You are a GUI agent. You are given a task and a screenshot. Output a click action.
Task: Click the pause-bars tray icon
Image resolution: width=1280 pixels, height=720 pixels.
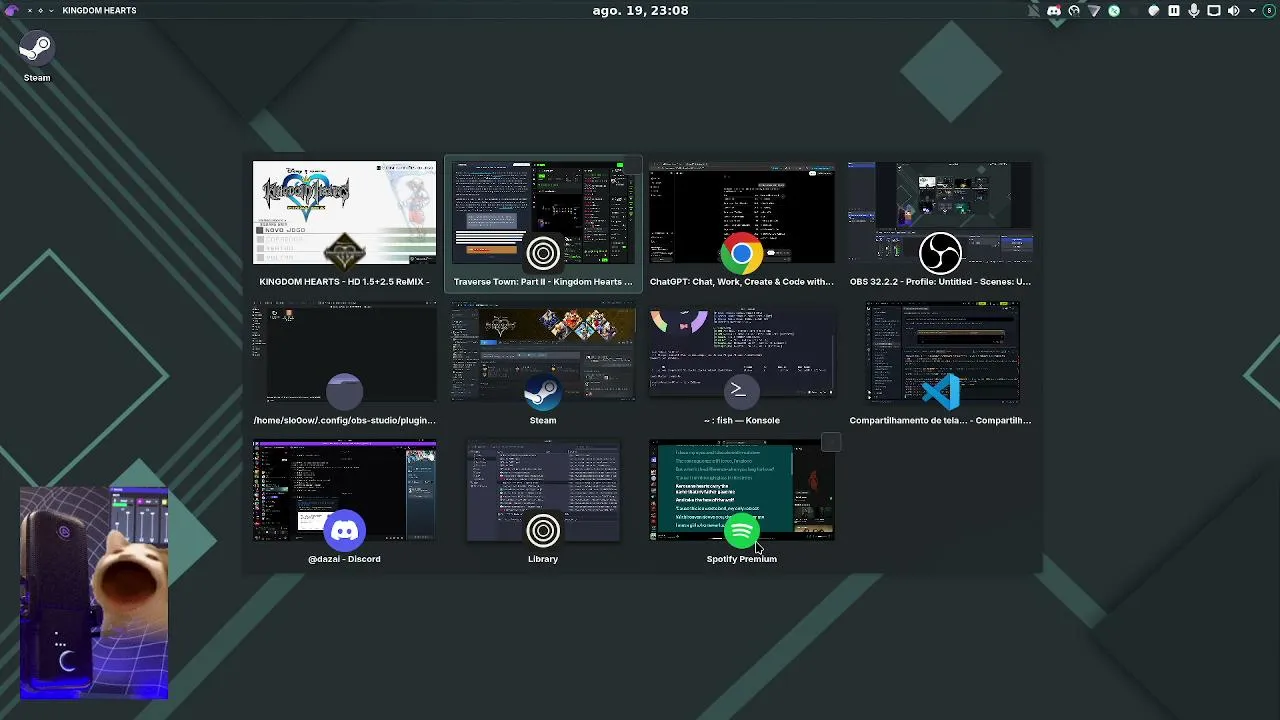tap(1174, 11)
